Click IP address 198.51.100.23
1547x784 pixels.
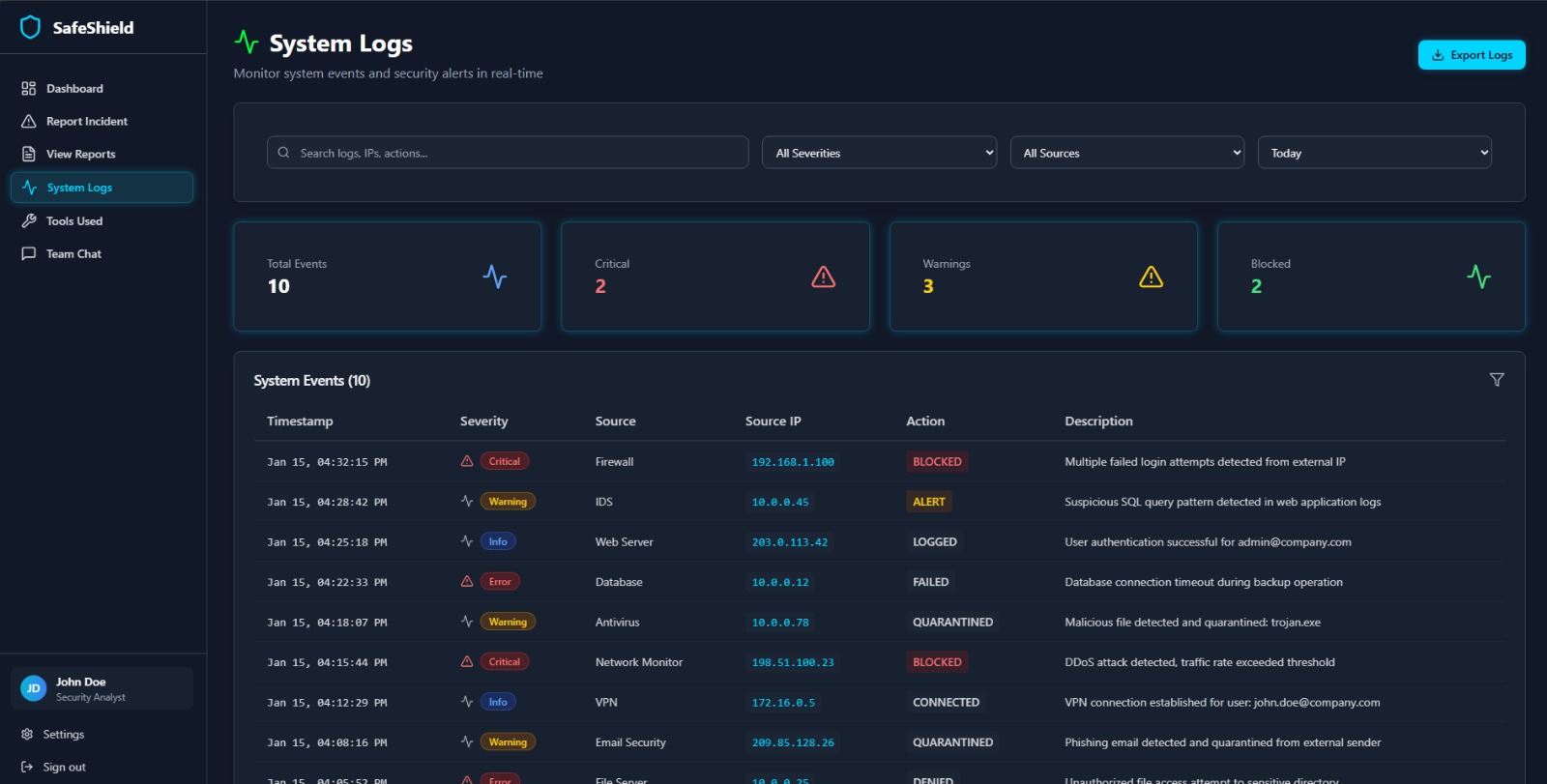(793, 662)
